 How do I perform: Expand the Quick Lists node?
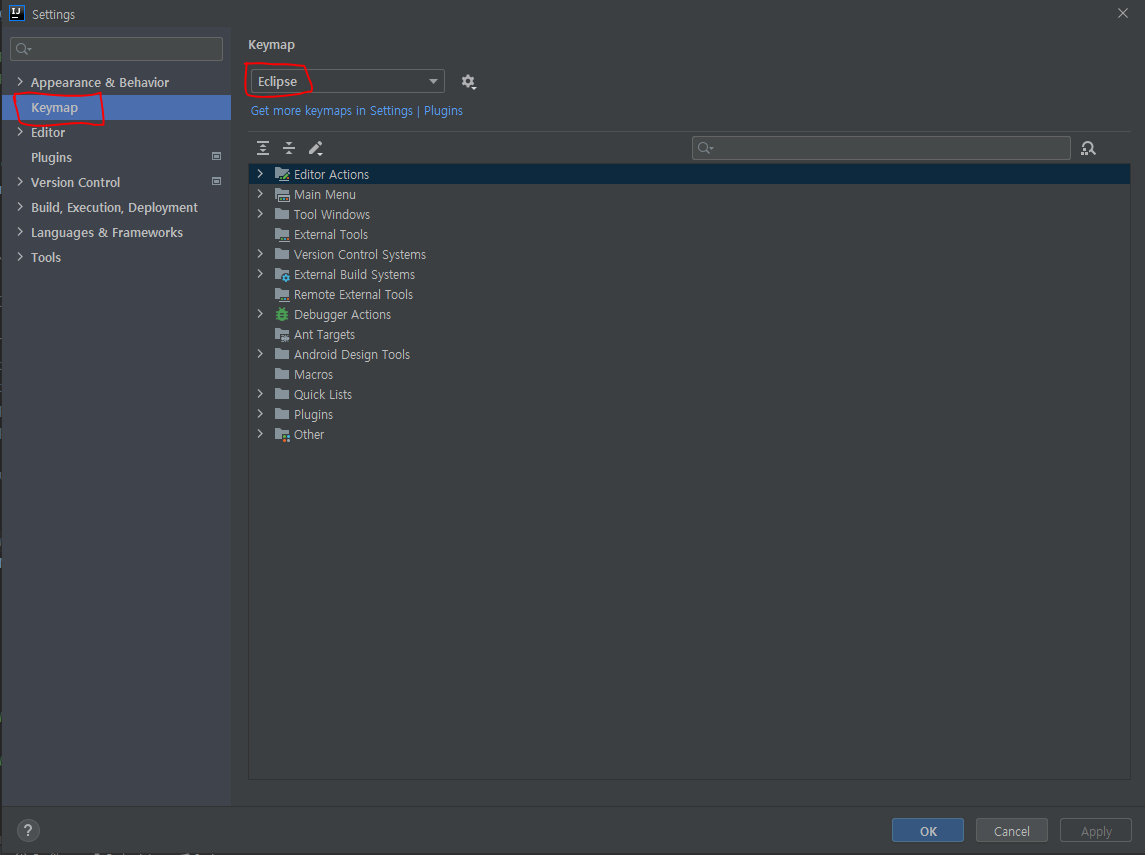(260, 394)
